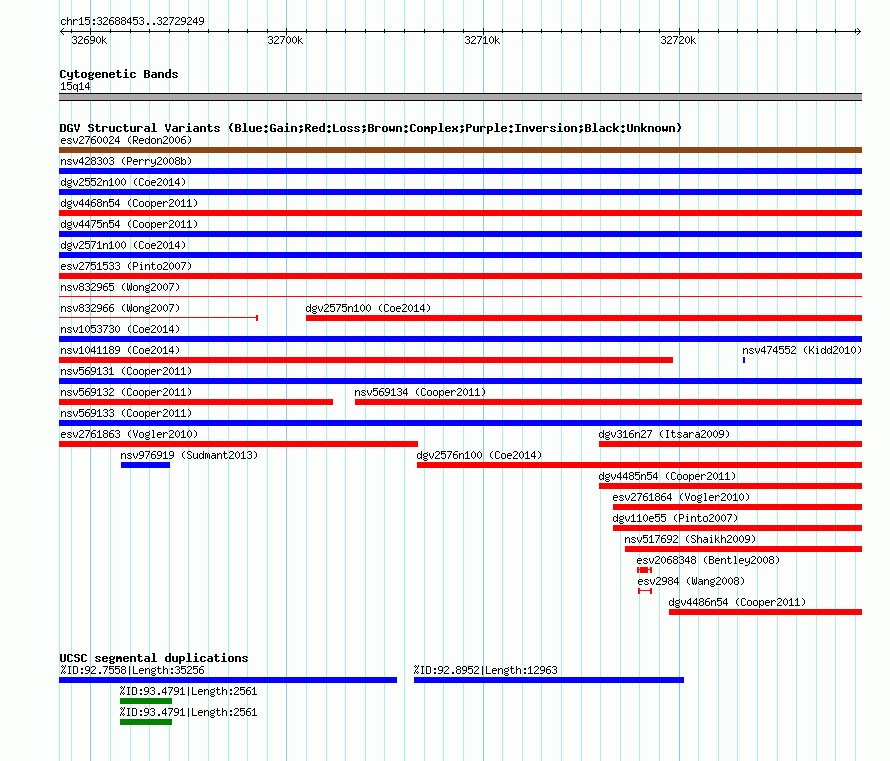This screenshot has height=761, width=890.
Task: Click the 32720k ruler tick label
Action: 678,40
